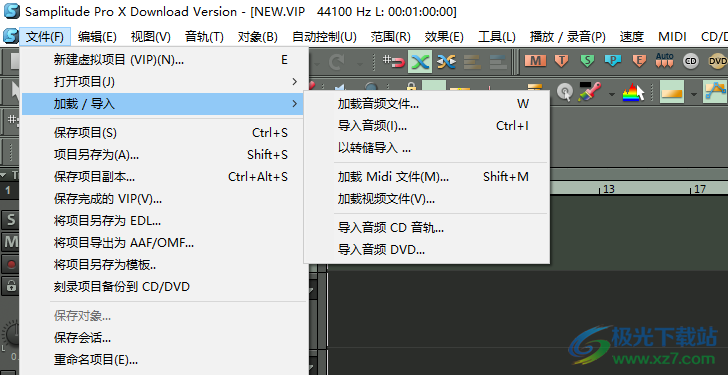Click the blue-gray object lines icon
Viewport: 728px width, 375px height.
498,61
